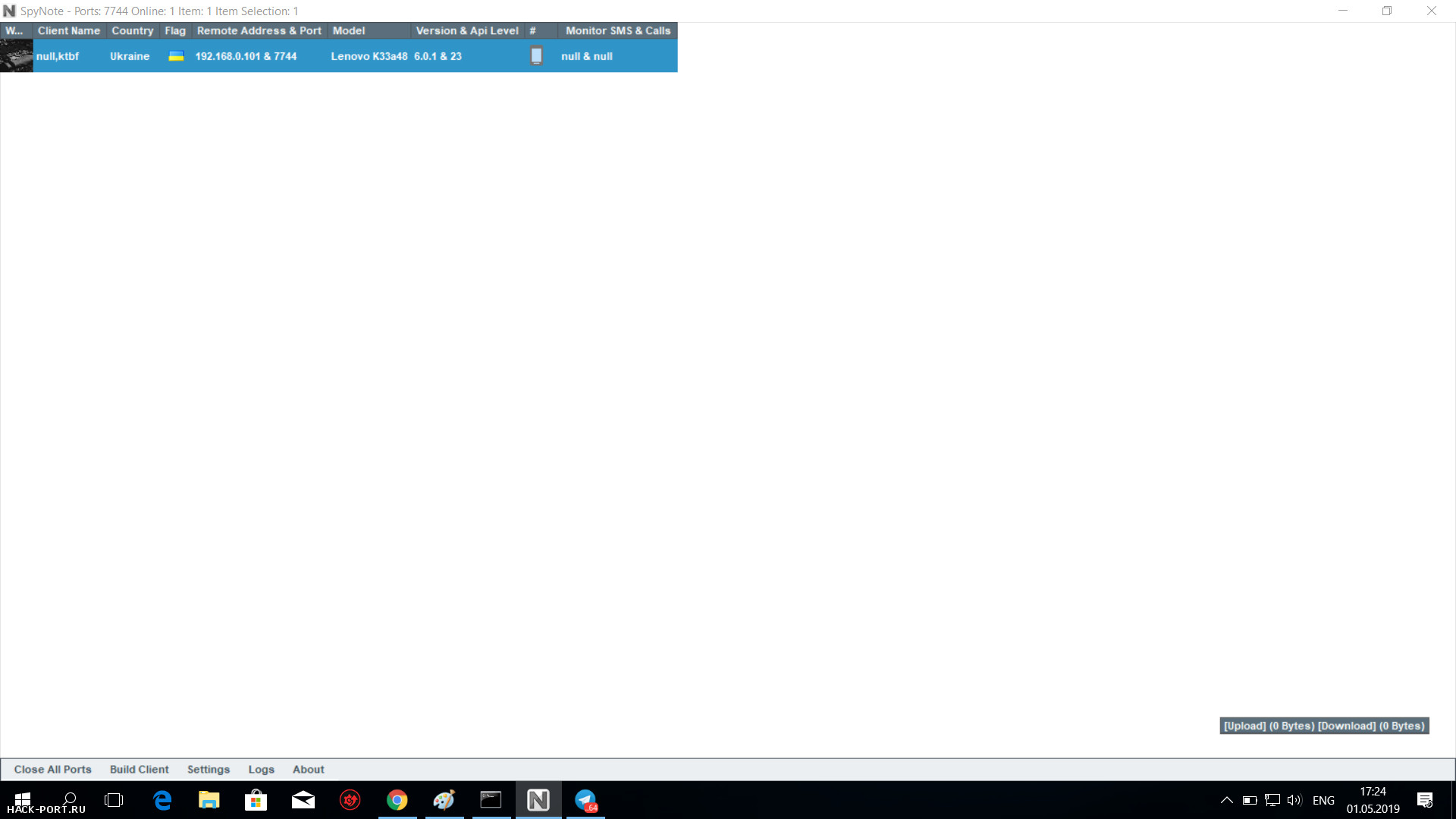Close the SpyNote window

tap(1432, 11)
